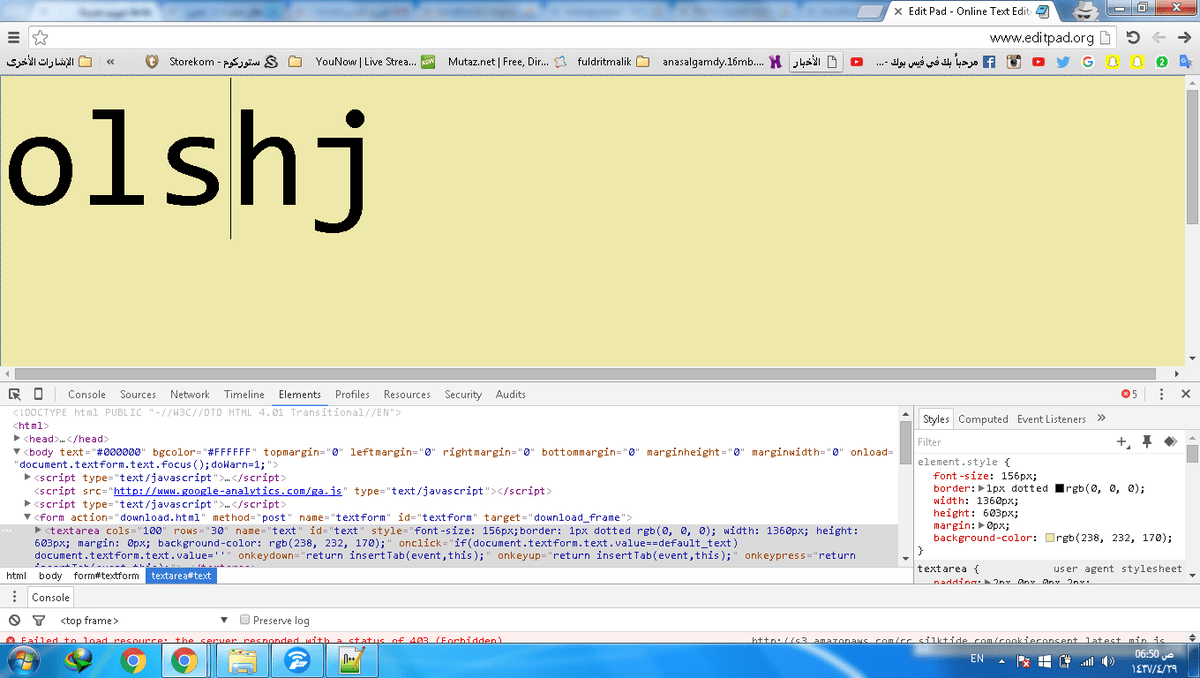Image resolution: width=1200 pixels, height=678 pixels.
Task: Toggle device mode emulation icon
Action: point(38,394)
